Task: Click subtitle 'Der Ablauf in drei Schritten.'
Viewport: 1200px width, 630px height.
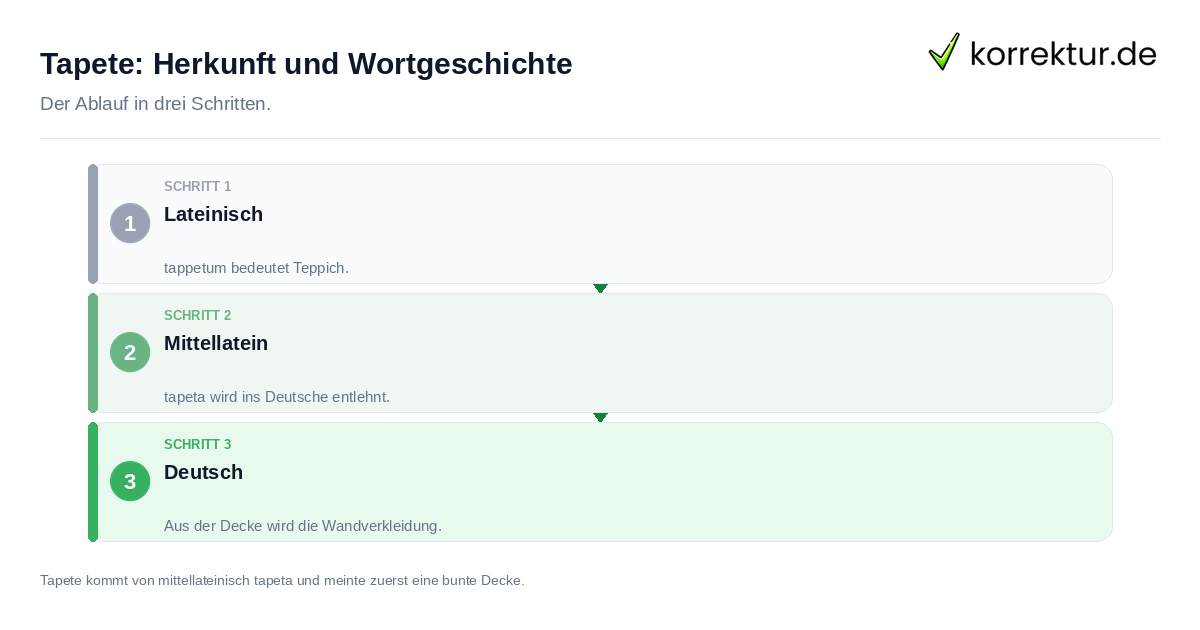Action: (x=155, y=104)
